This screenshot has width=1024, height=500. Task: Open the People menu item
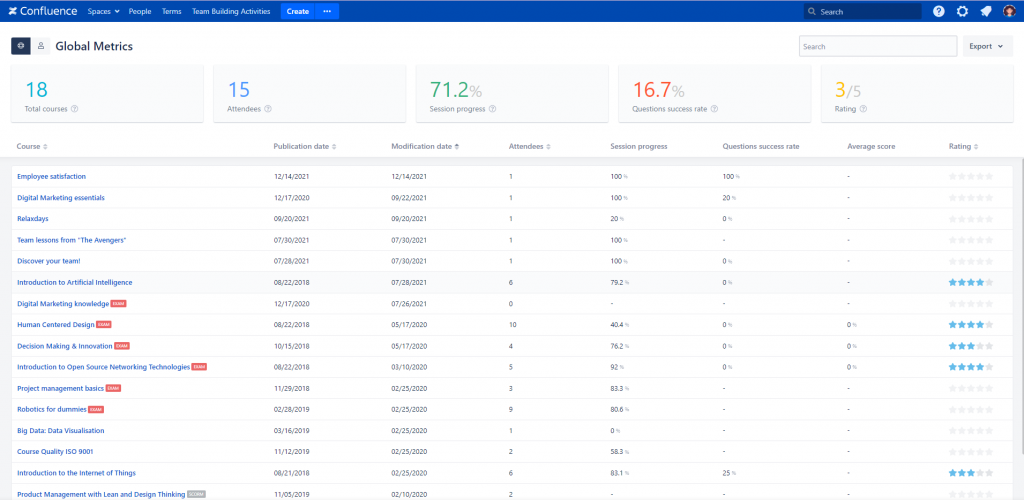(140, 11)
